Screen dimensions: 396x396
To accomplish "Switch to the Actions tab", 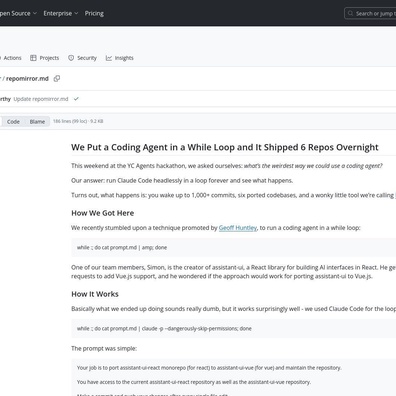I will [x=12, y=58].
